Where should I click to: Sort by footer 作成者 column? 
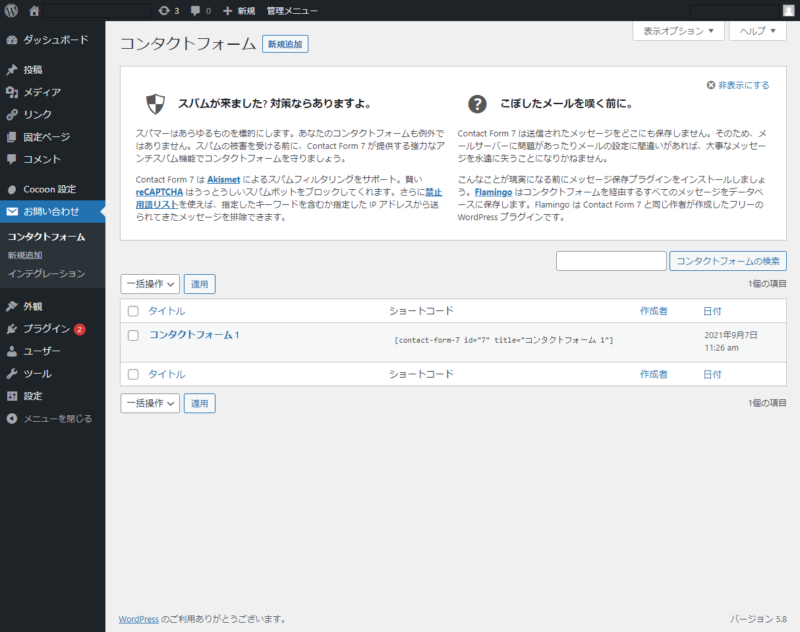tap(654, 374)
